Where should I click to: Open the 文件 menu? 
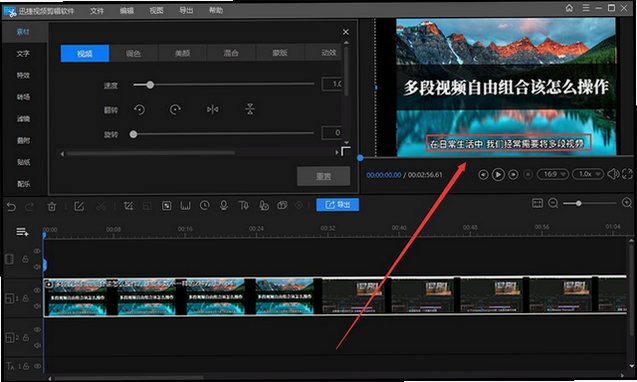pyautogui.click(x=97, y=11)
